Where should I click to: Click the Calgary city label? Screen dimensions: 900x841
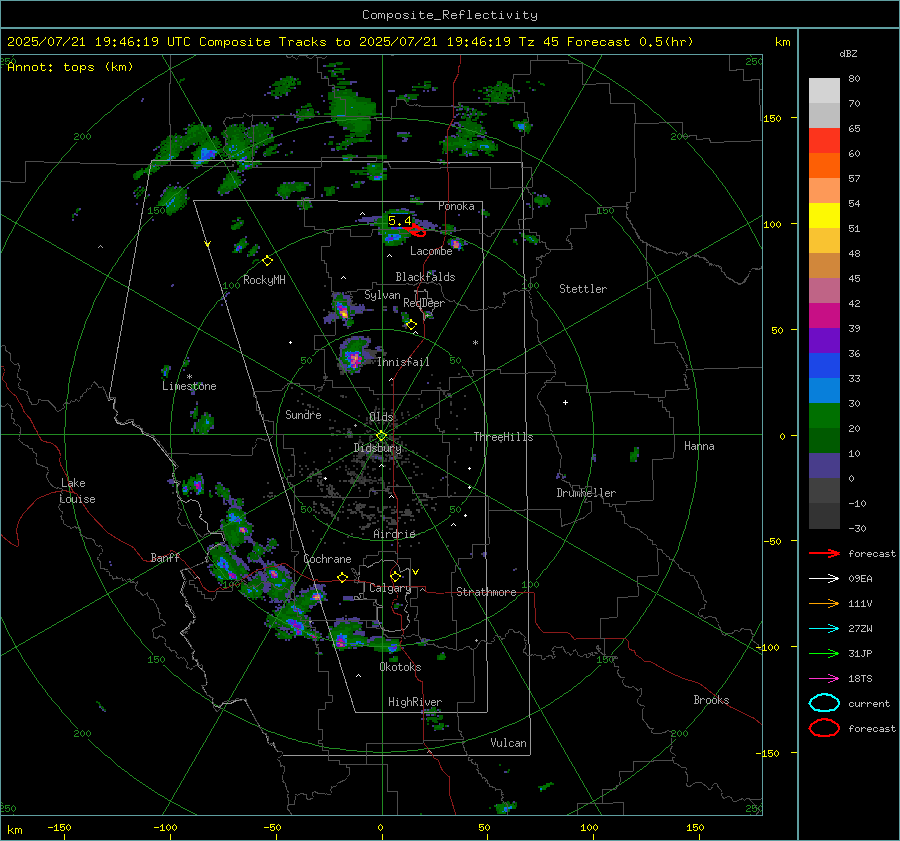click(x=390, y=588)
